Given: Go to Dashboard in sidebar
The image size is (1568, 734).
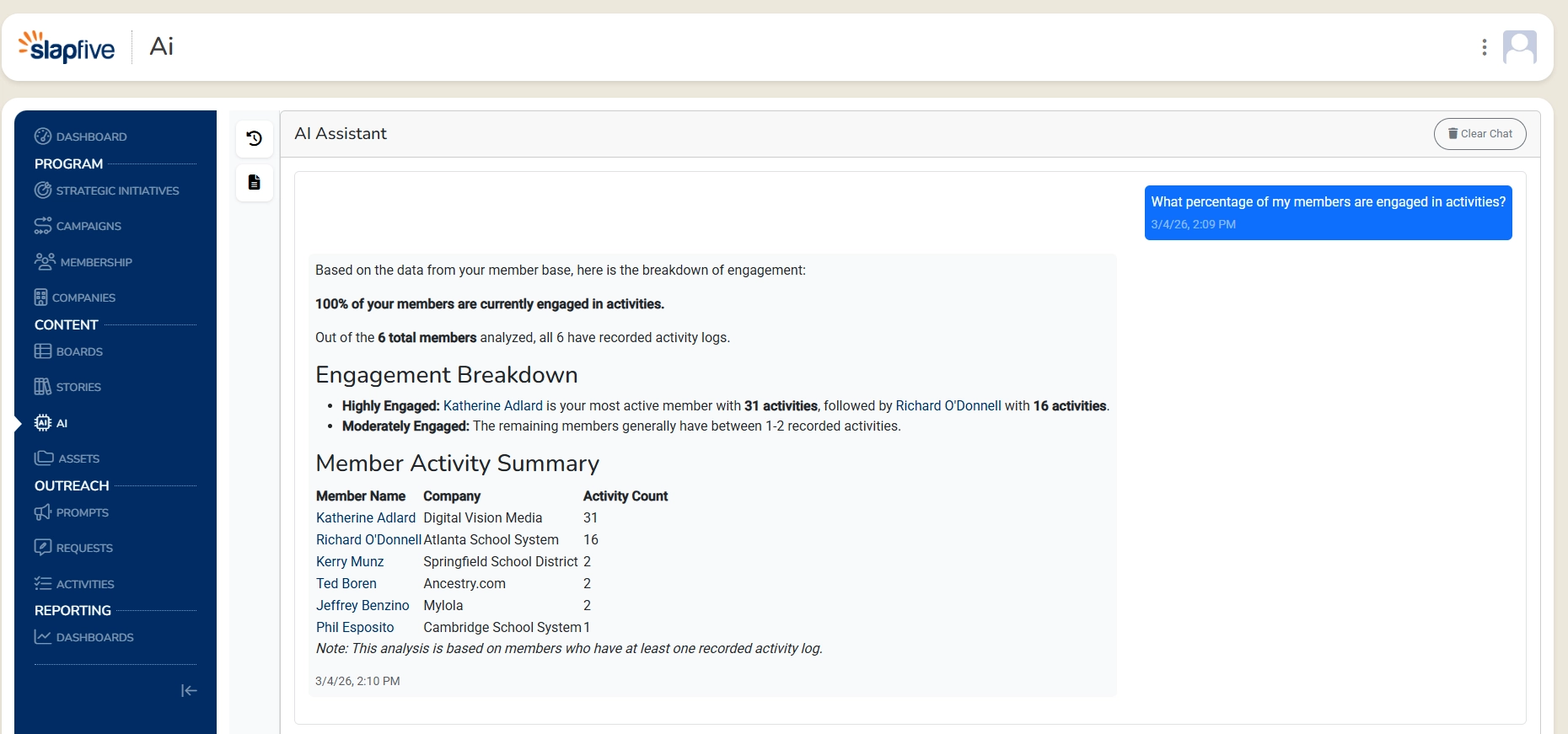Looking at the screenshot, I should point(81,137).
